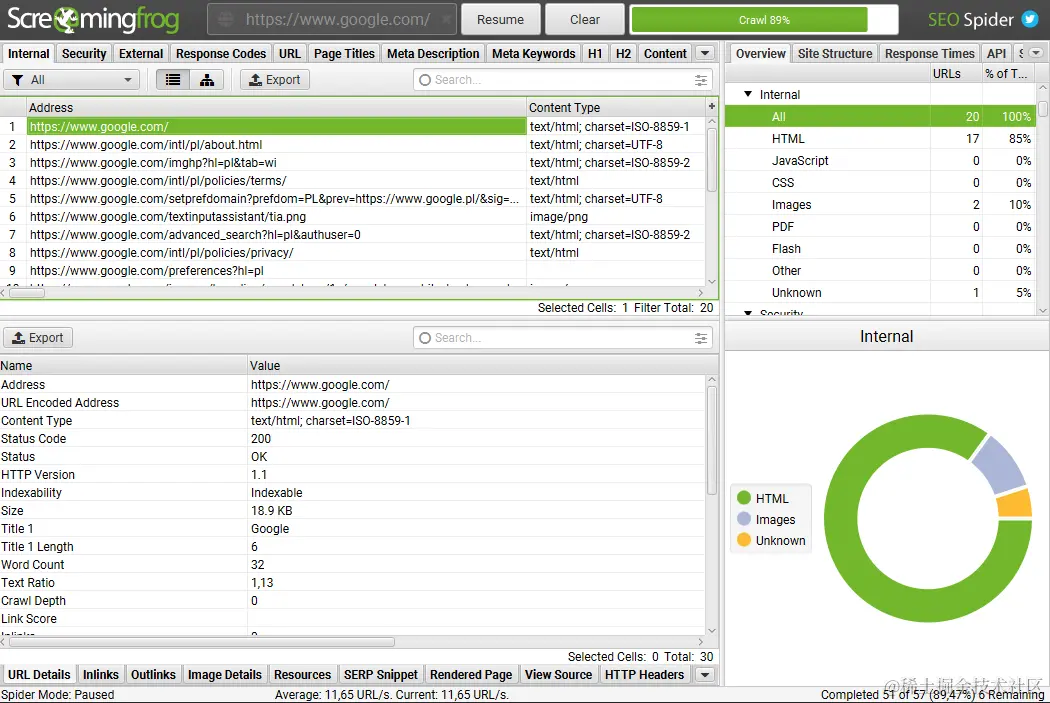Screen dimensions: 1050x703
Task: Switch to Rendered Page tab
Action: pos(471,674)
